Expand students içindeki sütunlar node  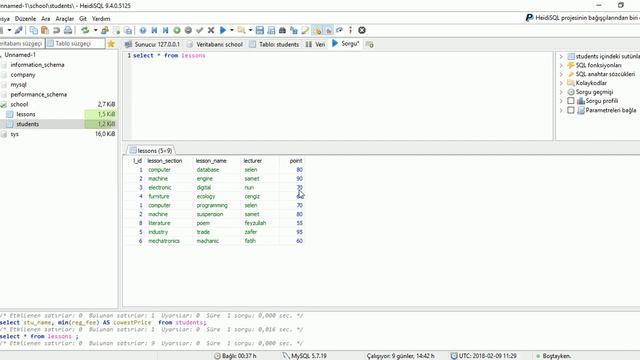pyautogui.click(x=561, y=56)
